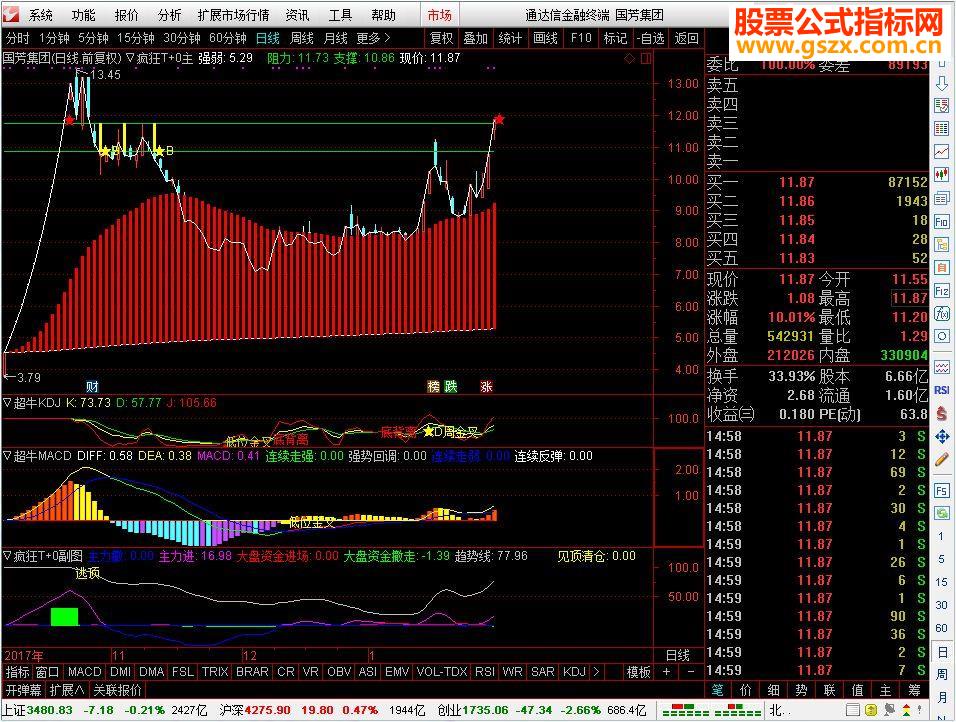956x722 pixels.
Task: Click the − remove sub-window button
Action: pos(690,672)
